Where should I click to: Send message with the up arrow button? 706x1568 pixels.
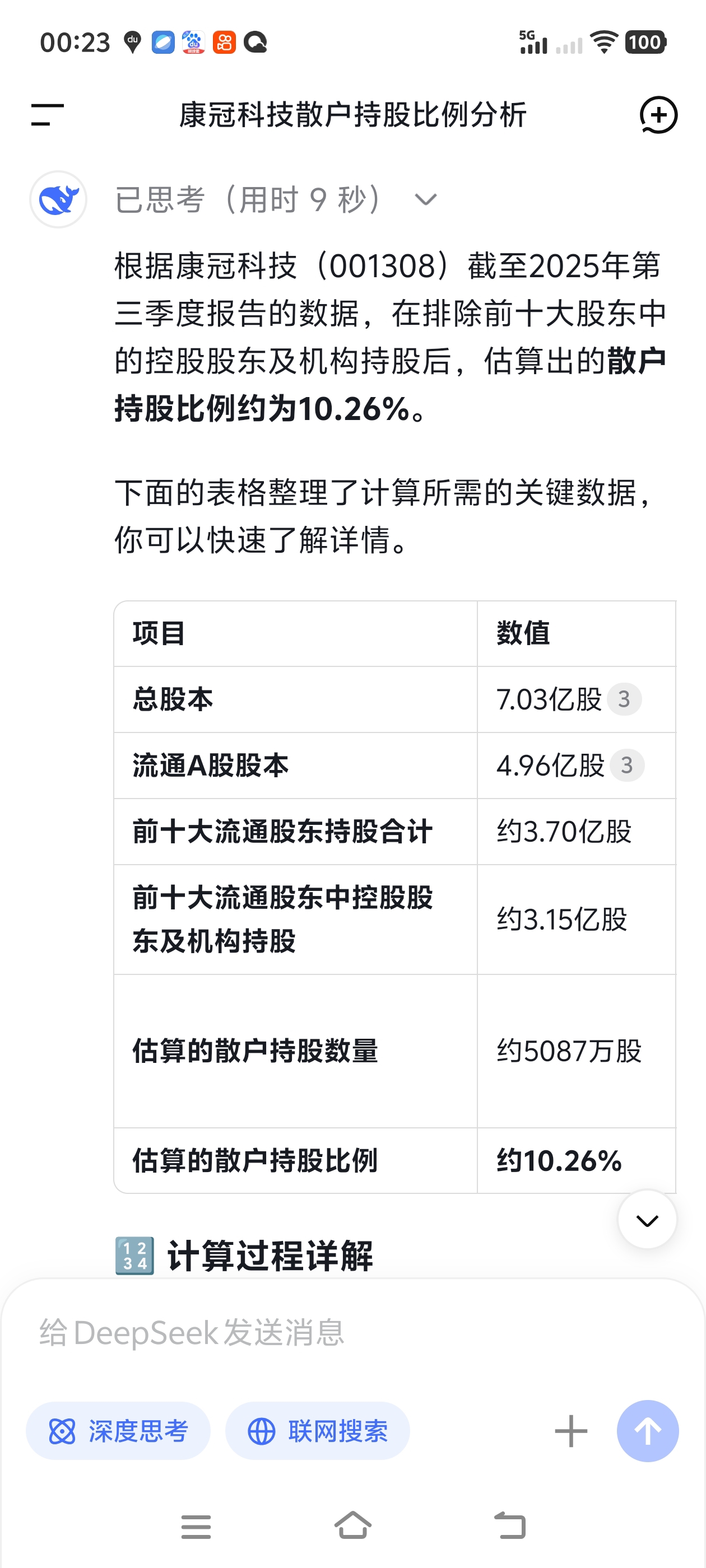click(x=647, y=1430)
